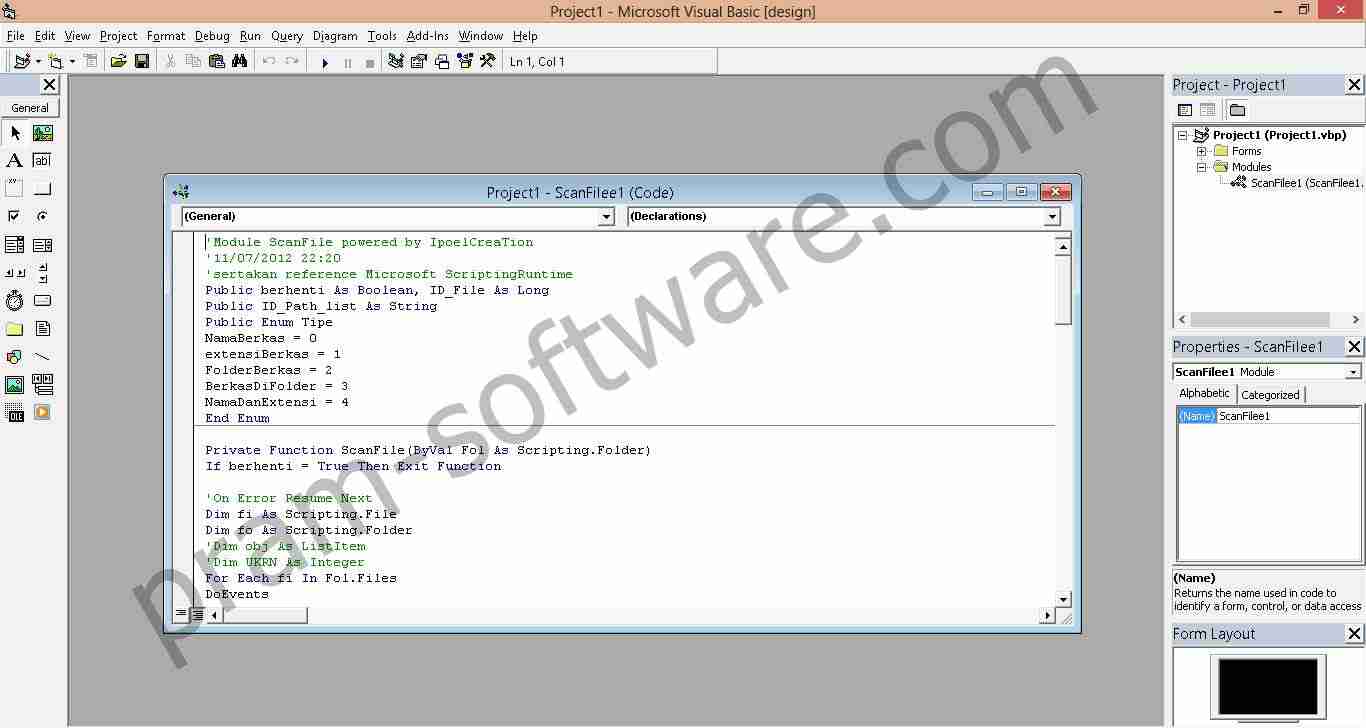Toggle Folders in the Project panel
The width and height of the screenshot is (1366, 728).
click(1237, 110)
